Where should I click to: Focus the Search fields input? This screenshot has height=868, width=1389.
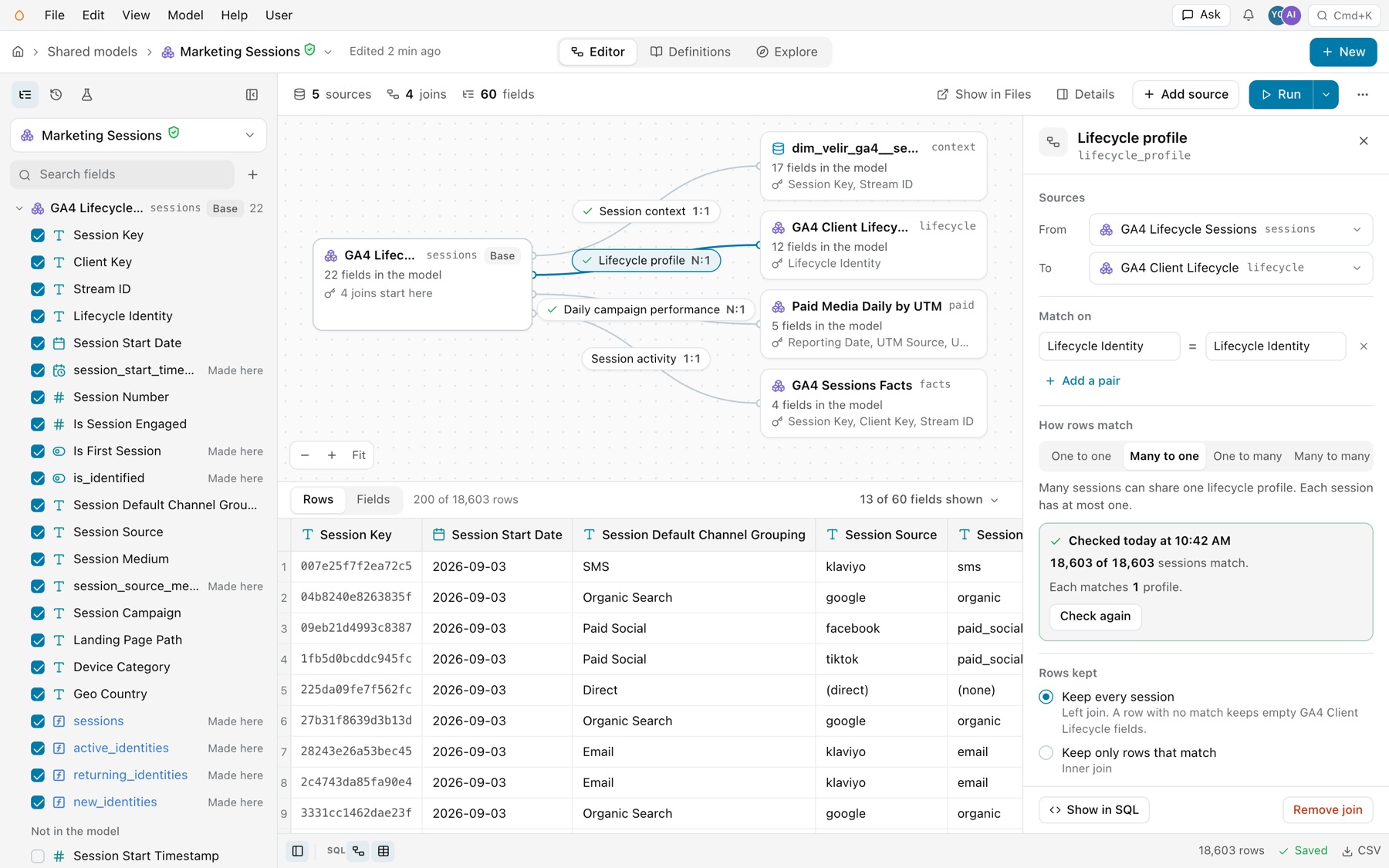(x=123, y=174)
